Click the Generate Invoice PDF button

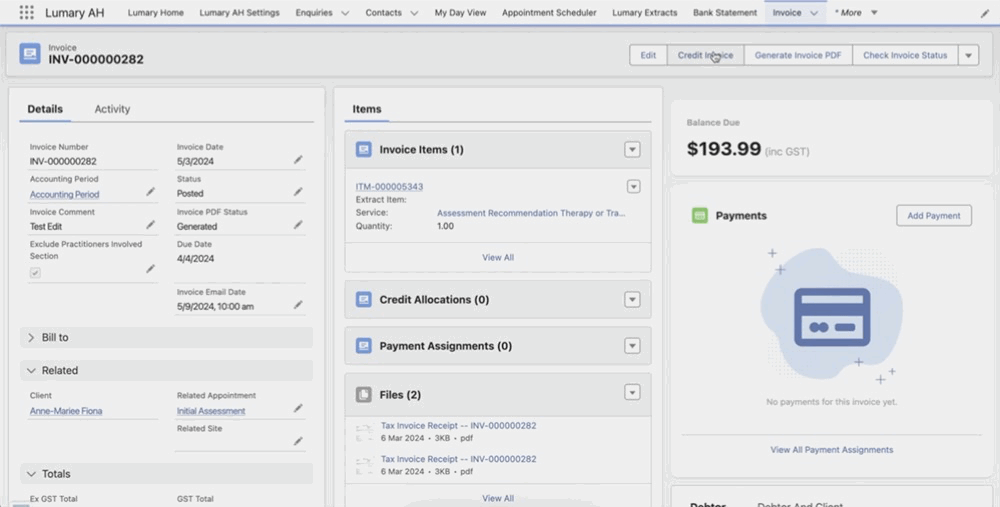[x=797, y=55]
